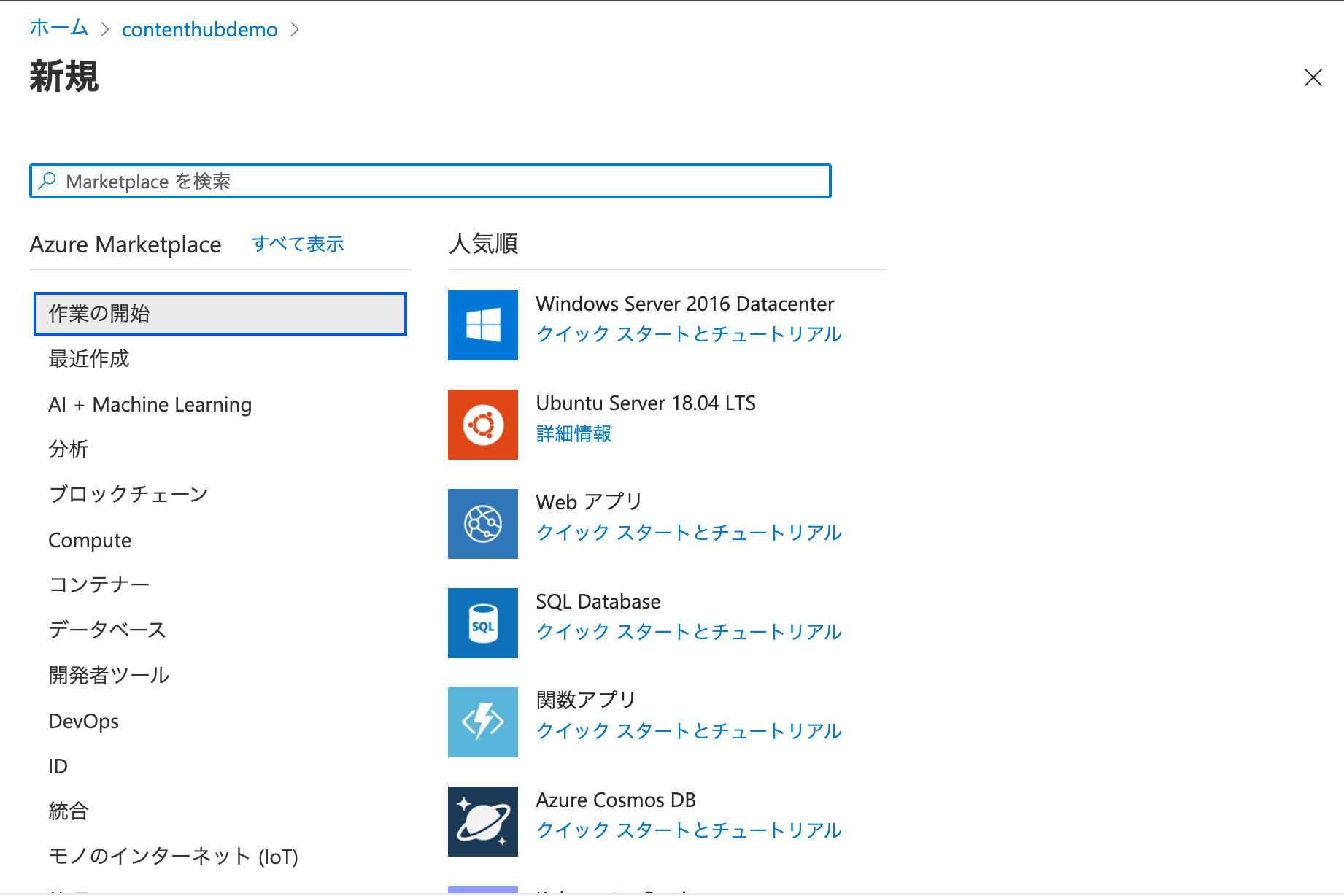Click the 関数アプリ title

[586, 700]
